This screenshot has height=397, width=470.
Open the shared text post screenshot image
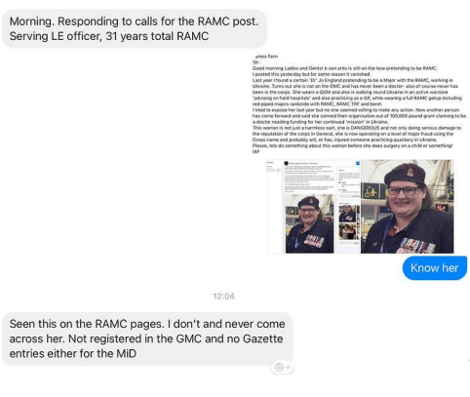click(x=359, y=104)
